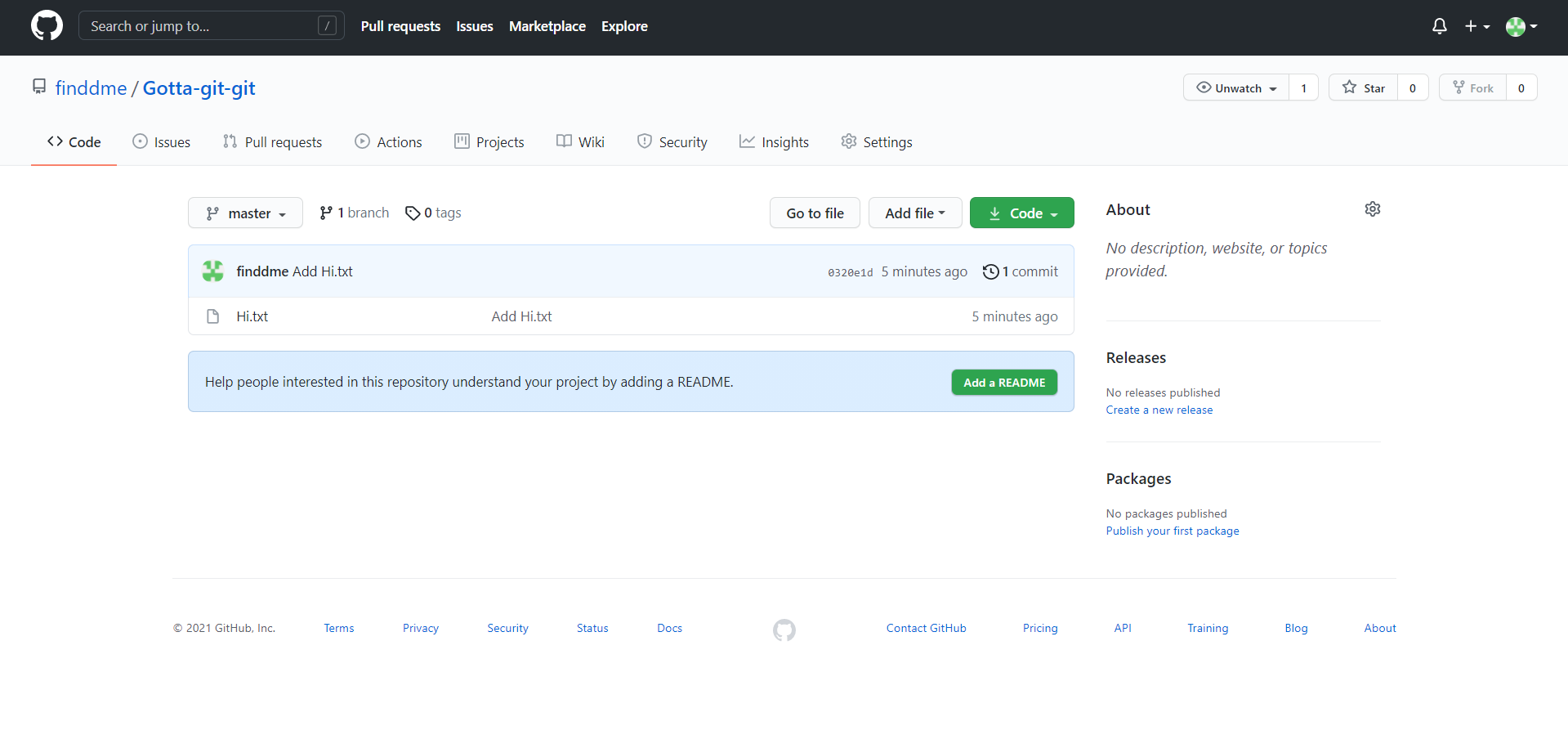Click the grey GitHub mark in footer
This screenshot has width=1568, height=735.
(784, 630)
